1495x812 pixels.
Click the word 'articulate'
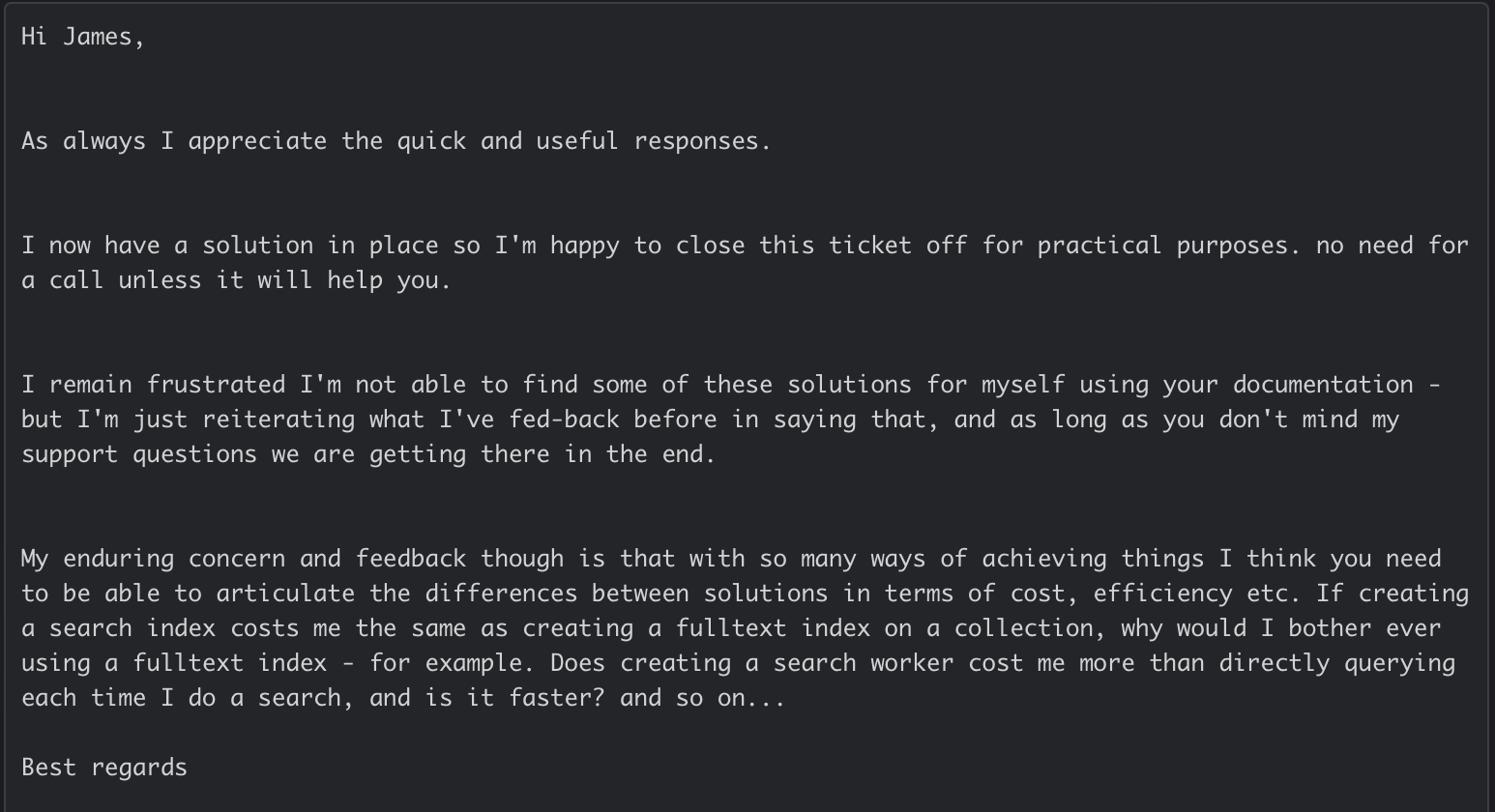[285, 594]
